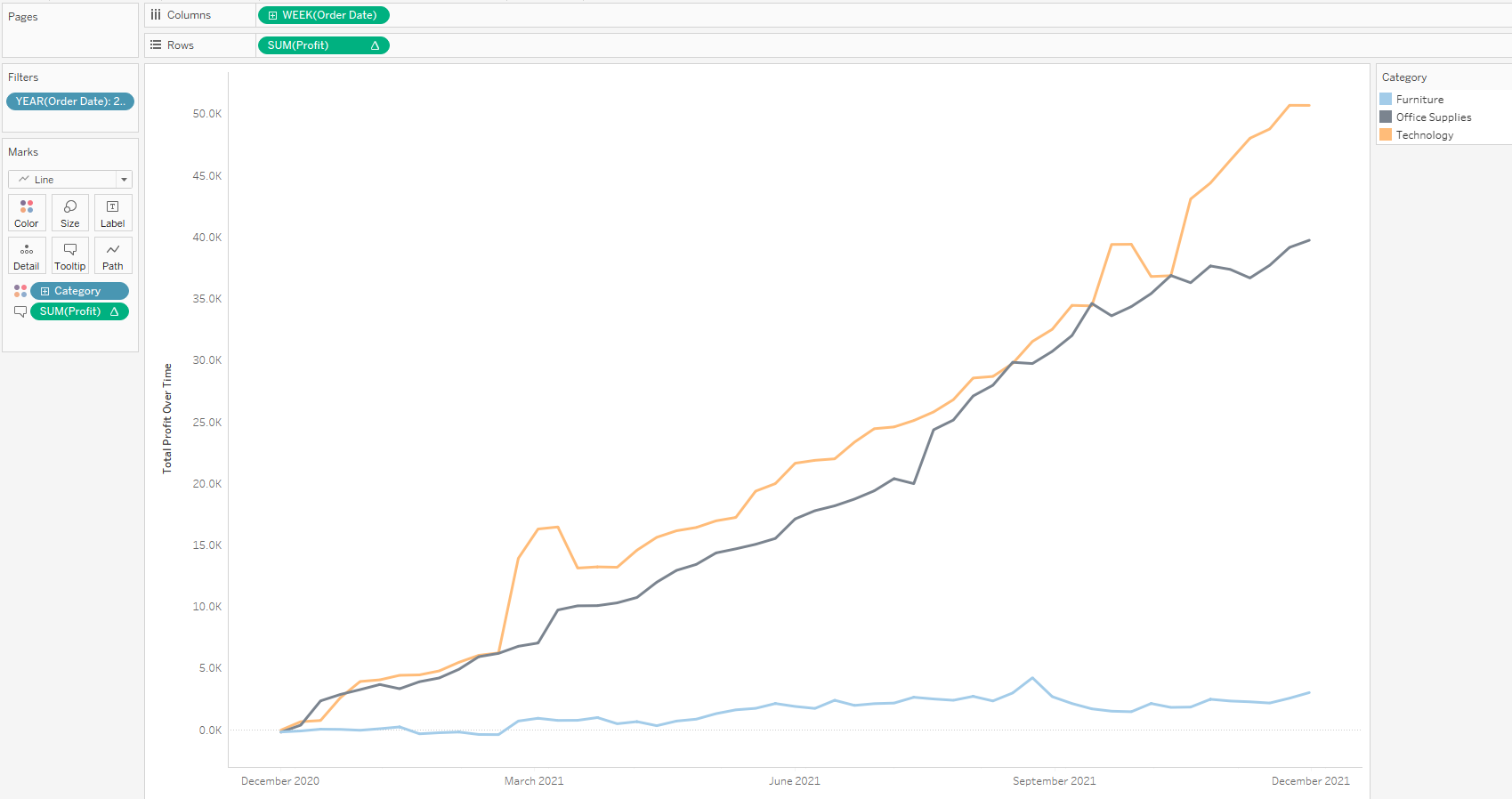The height and width of the screenshot is (799, 1512).
Task: Expand the Category pill in Marks card
Action: [44, 291]
